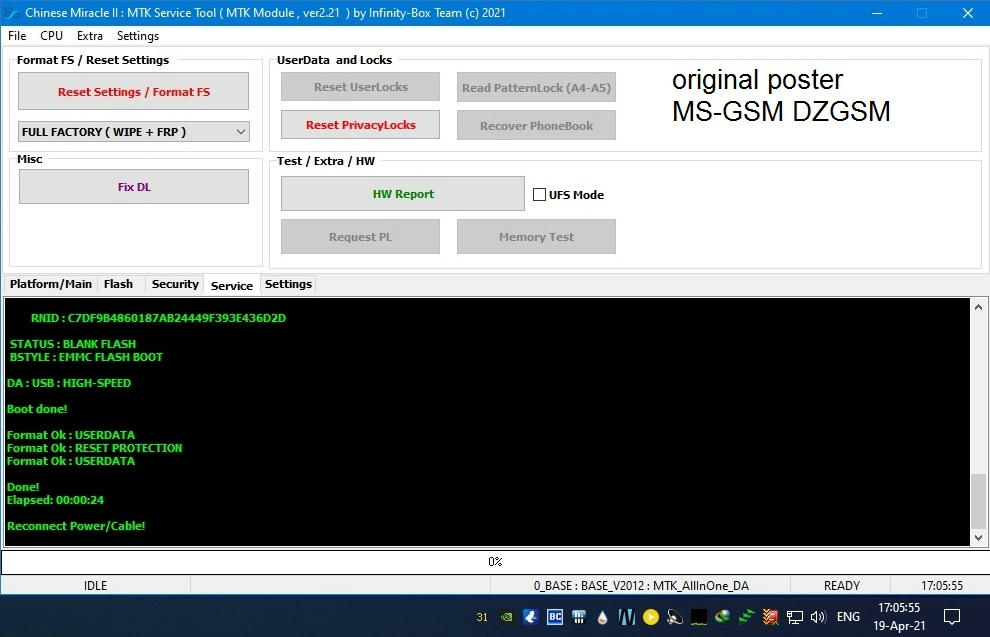Click the Internet Download Manager globe icon
990x637 pixels.
point(723,616)
